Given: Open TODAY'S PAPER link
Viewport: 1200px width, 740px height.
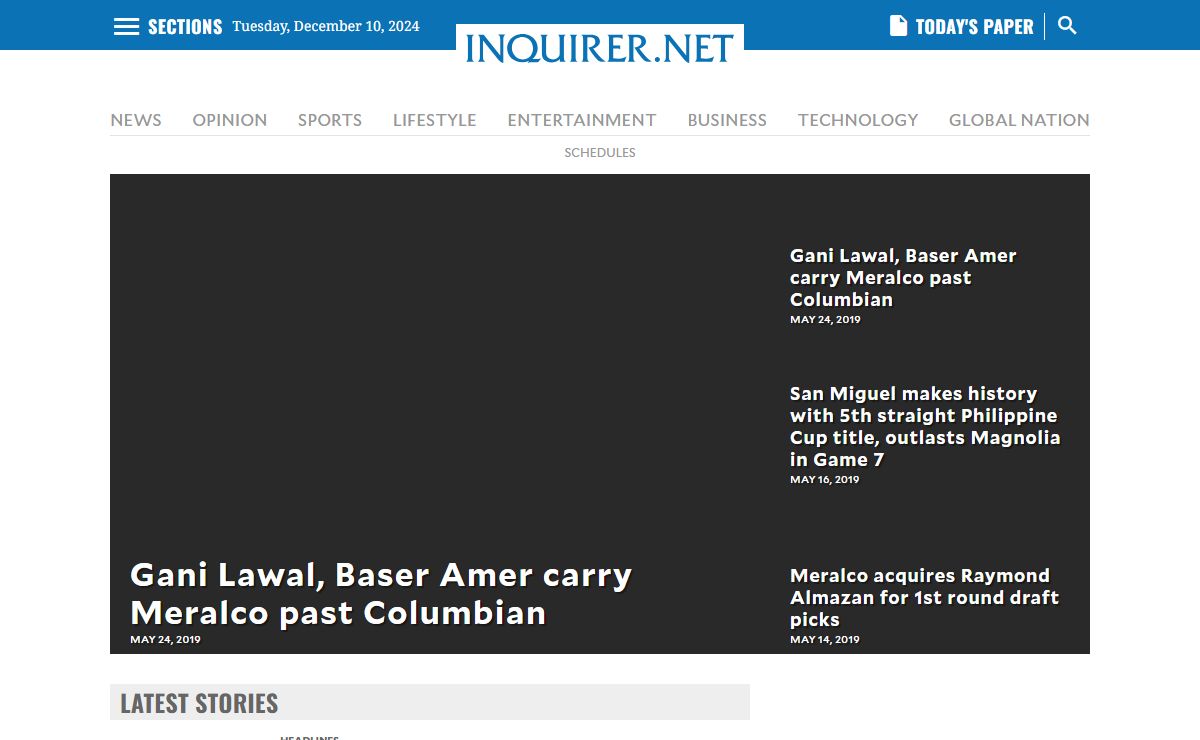Looking at the screenshot, I should (x=974, y=27).
